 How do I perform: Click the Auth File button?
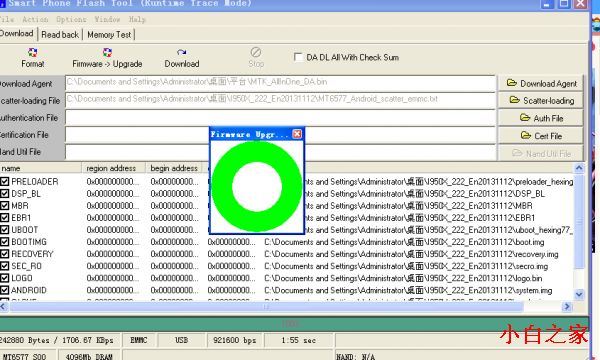click(x=541, y=118)
